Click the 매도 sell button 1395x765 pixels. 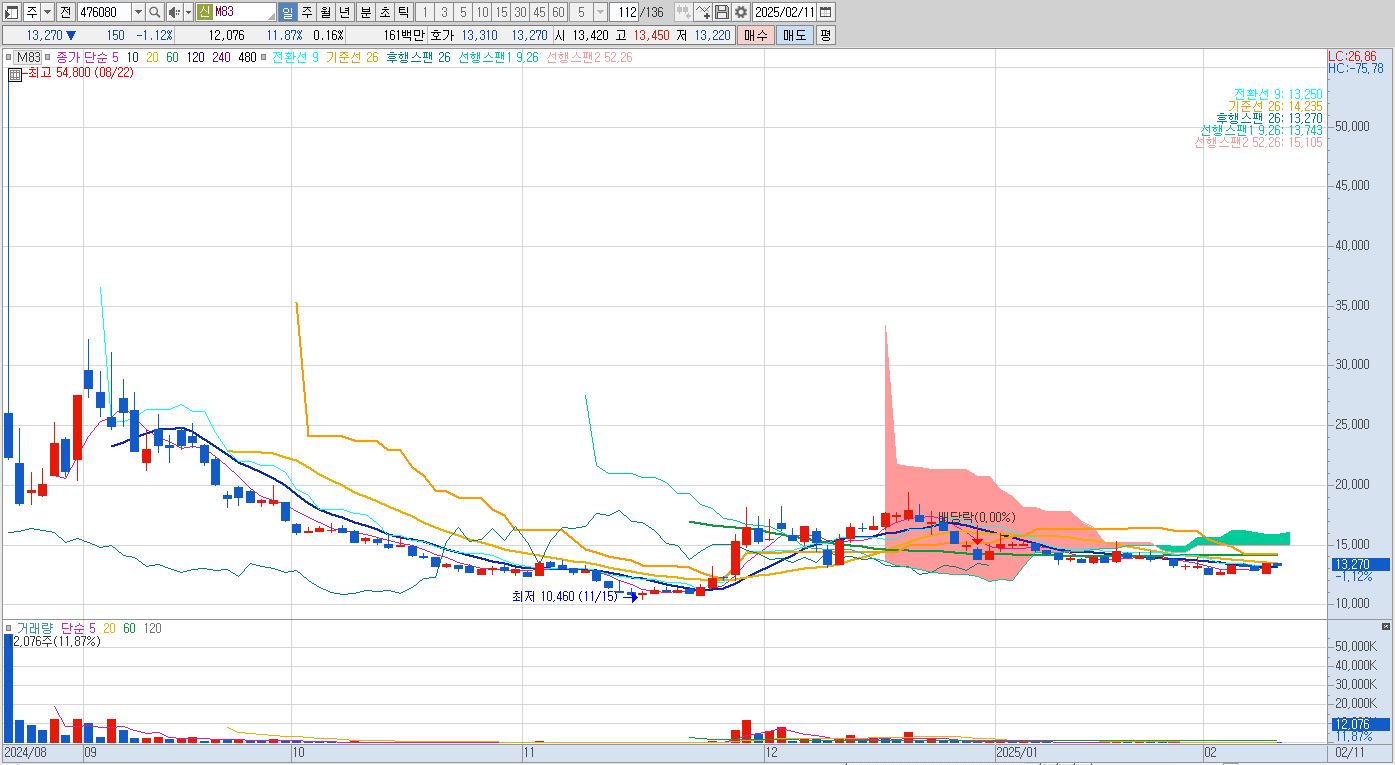[x=794, y=35]
